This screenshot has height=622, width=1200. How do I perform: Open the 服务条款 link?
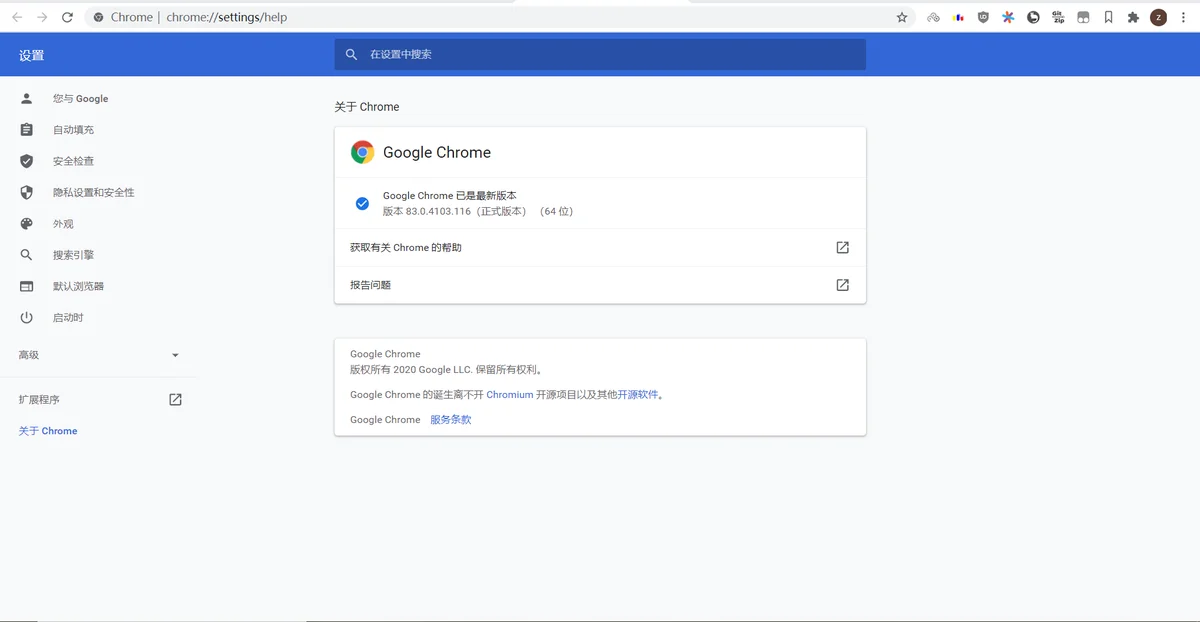(451, 420)
